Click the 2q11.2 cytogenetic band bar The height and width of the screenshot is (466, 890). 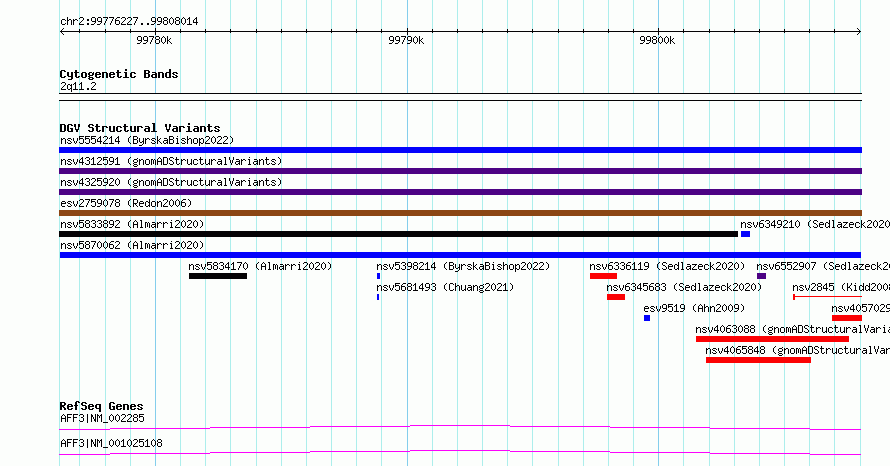(x=460, y=97)
